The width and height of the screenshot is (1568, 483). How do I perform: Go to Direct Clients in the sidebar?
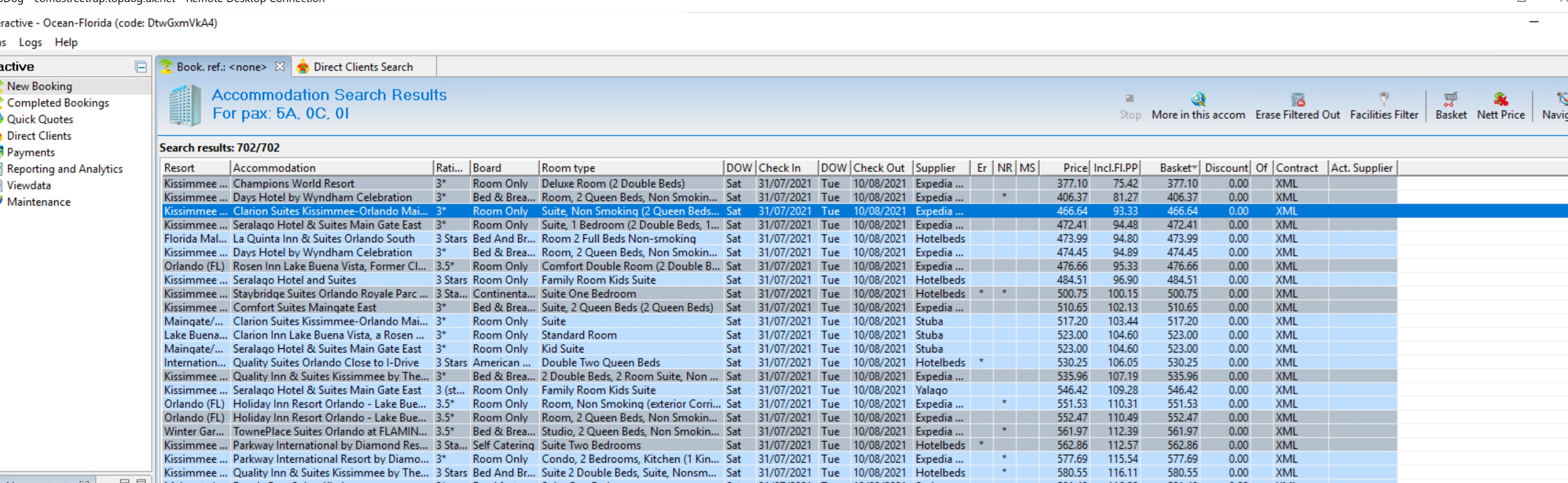(39, 136)
